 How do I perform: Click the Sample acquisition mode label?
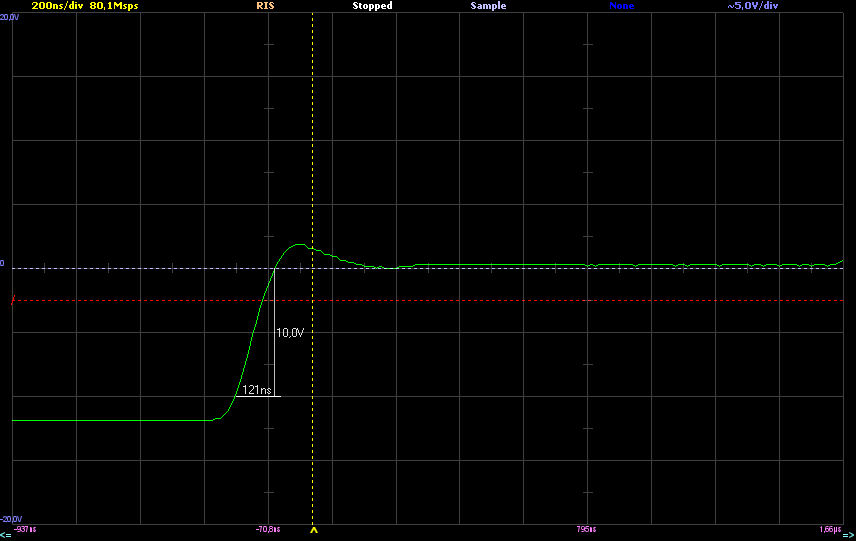(488, 6)
